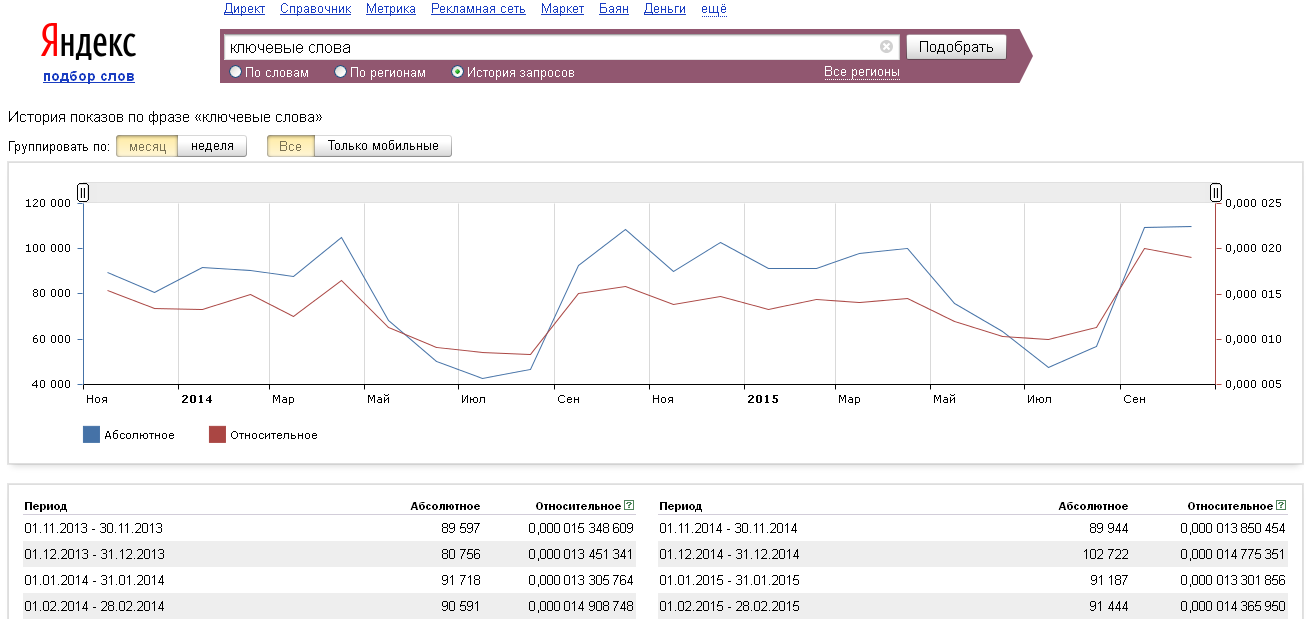
Task: Show Только мобильные statistics
Action: tap(383, 146)
